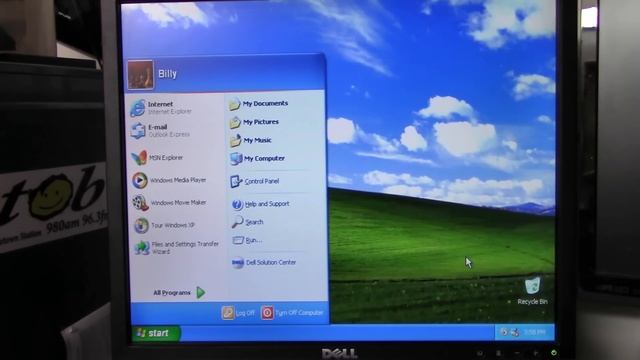Click the green start button
640x360 pixels.
click(156, 333)
